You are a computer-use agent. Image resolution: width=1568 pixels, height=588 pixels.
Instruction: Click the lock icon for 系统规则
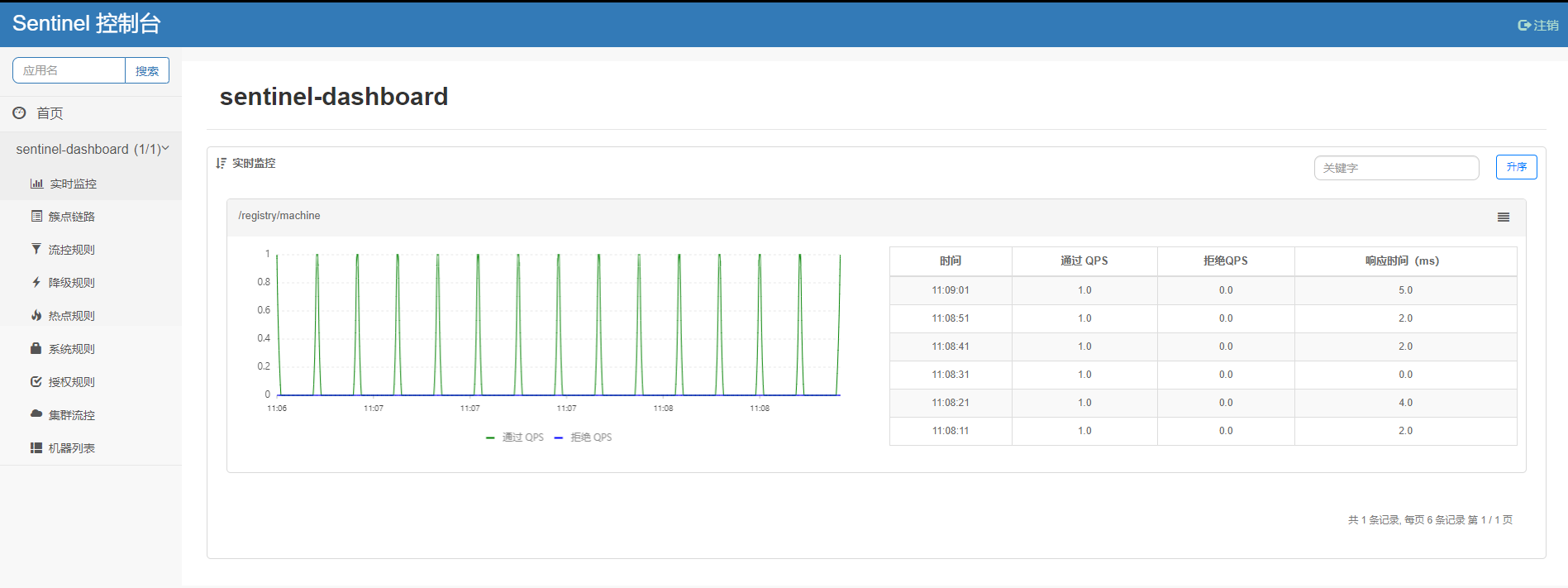pos(36,348)
